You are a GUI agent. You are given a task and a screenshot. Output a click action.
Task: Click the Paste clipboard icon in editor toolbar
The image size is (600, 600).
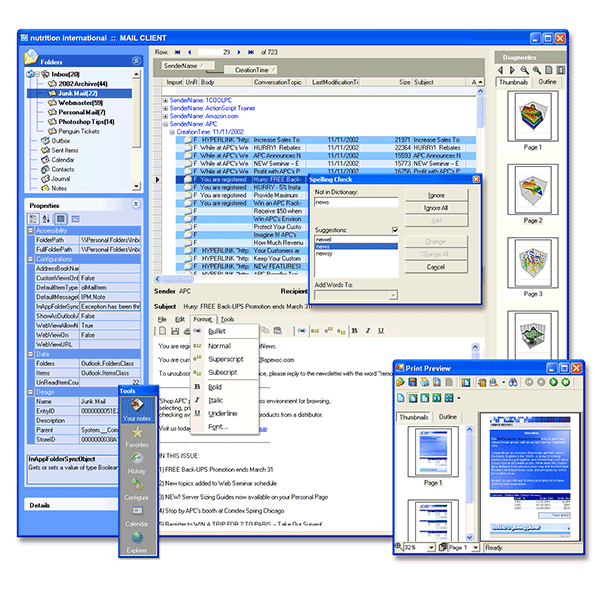point(278,330)
